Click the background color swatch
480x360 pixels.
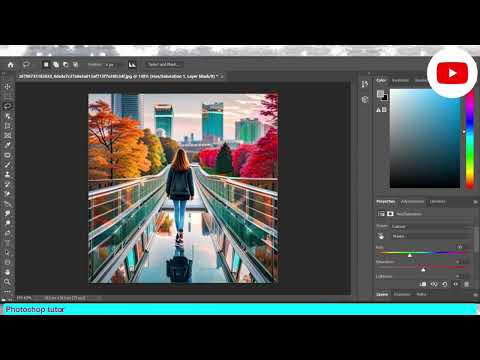385,98
